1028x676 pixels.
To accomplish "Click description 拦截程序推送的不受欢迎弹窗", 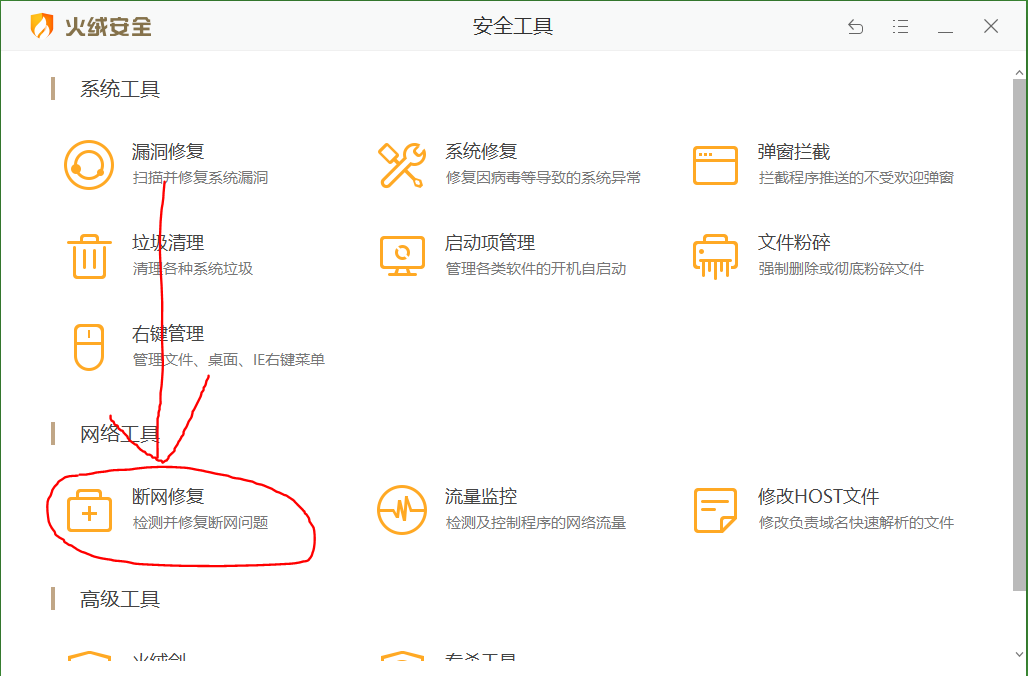I will (856, 178).
